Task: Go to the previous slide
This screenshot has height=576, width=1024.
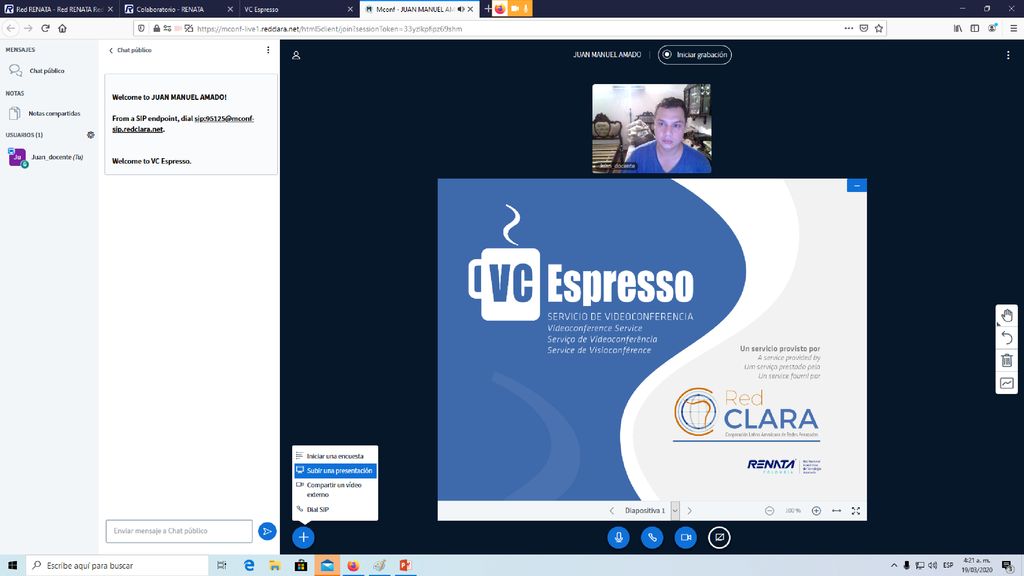Action: point(612,511)
